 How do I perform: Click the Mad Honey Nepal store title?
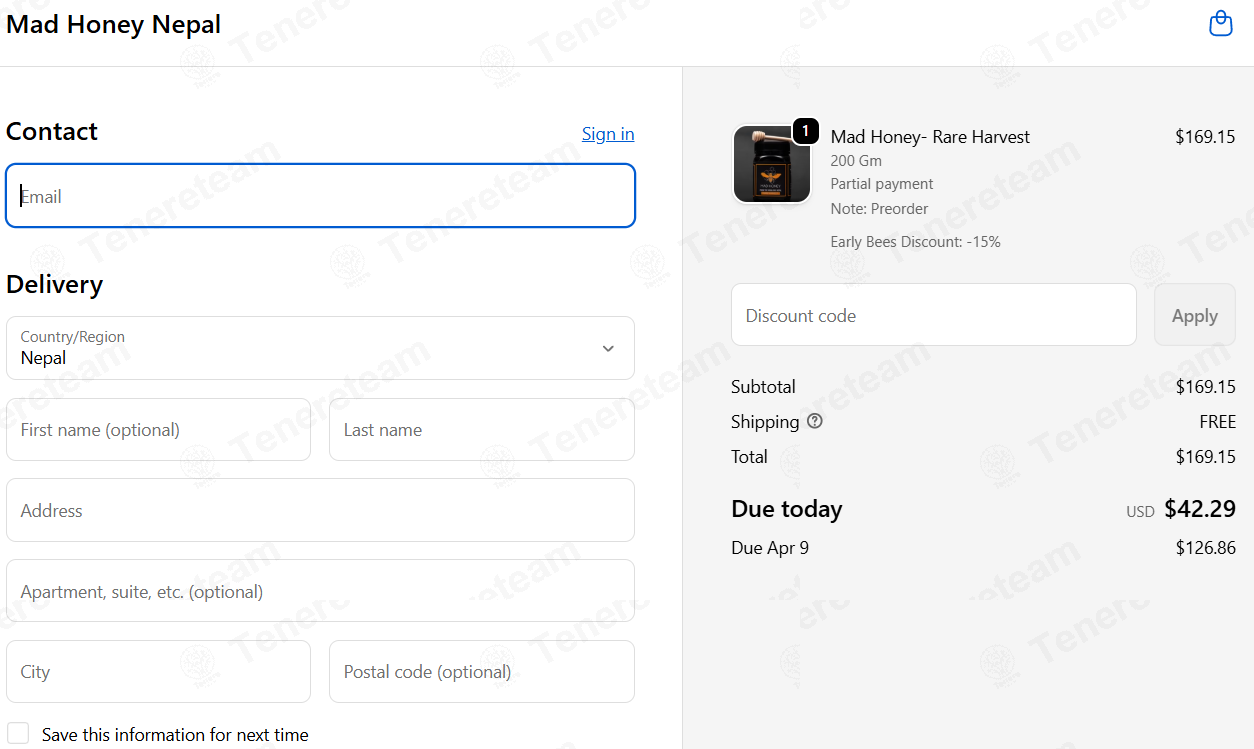(113, 25)
